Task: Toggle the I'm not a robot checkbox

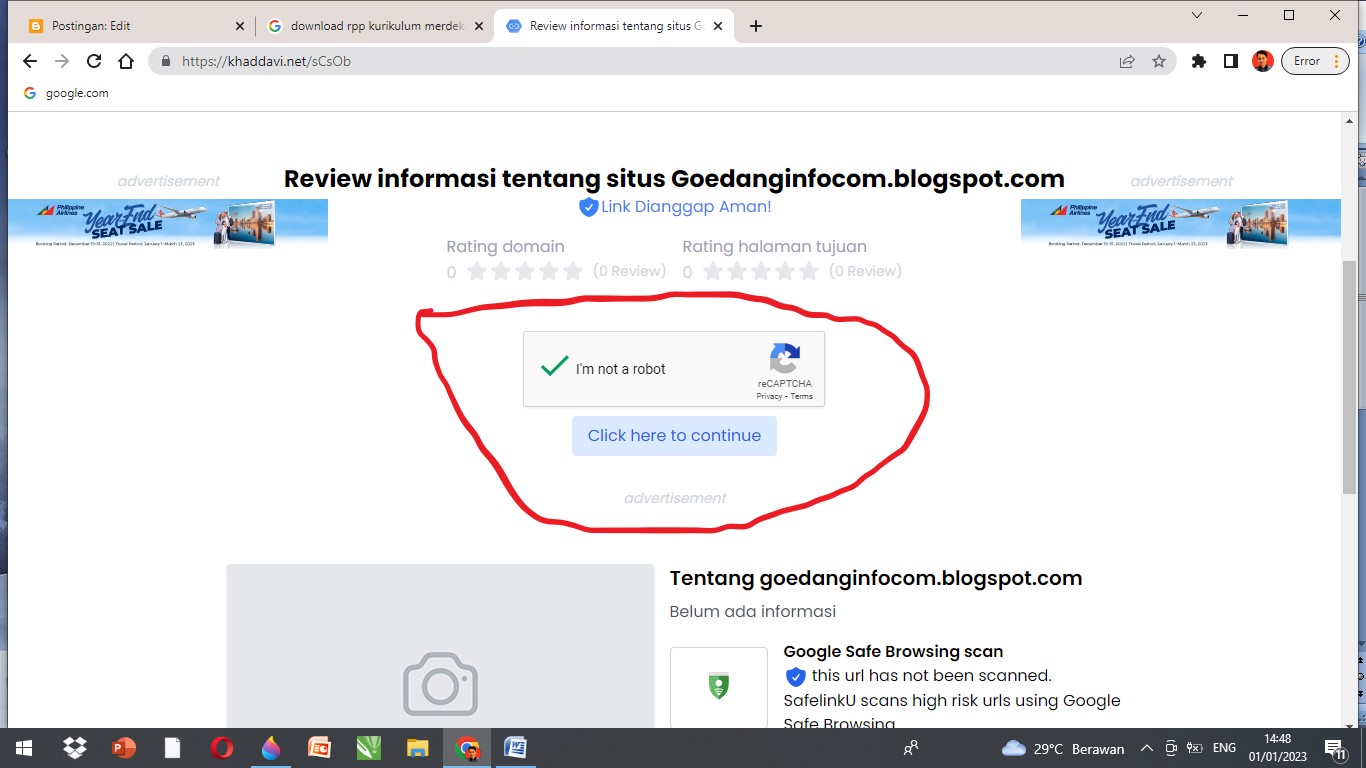Action: tap(555, 368)
